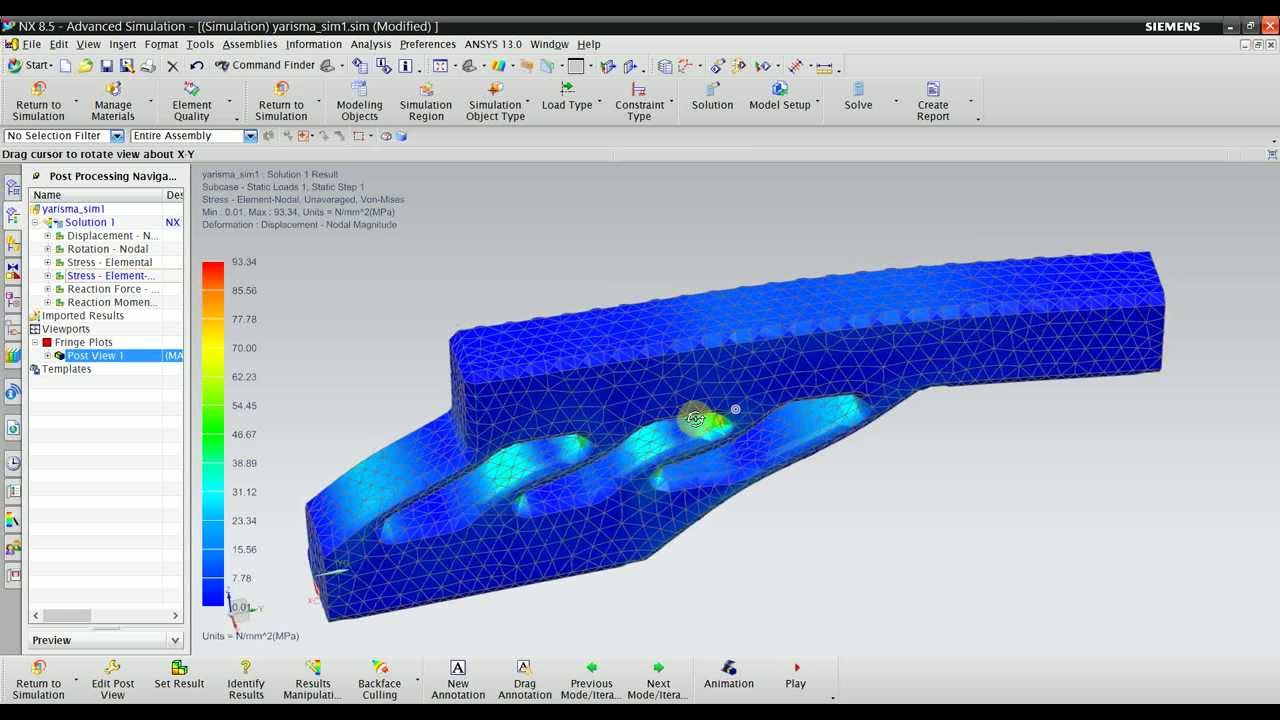Click Create Report
The height and width of the screenshot is (720, 1280).
pyautogui.click(x=933, y=102)
